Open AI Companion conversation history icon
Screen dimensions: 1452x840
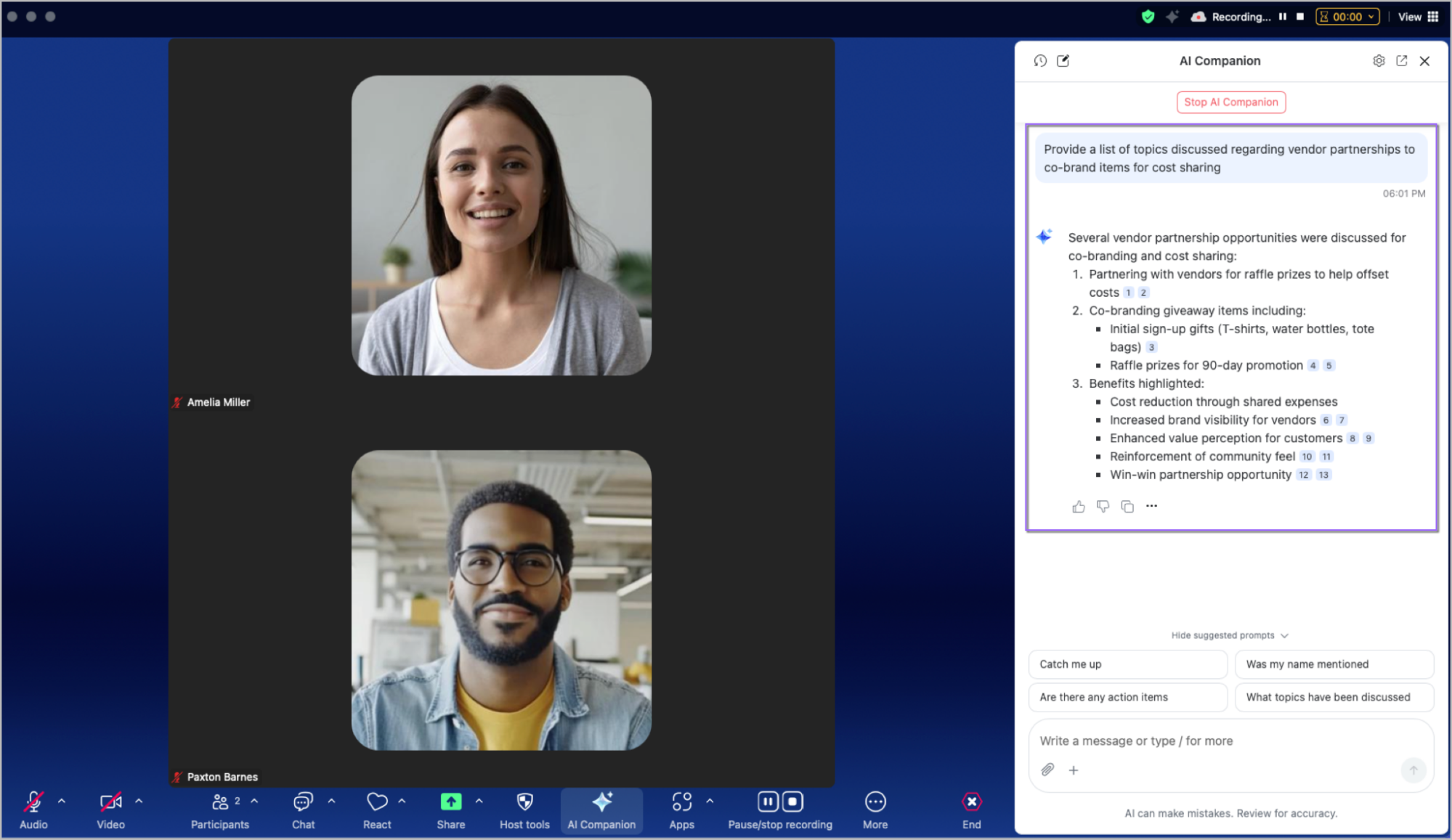[1040, 61]
